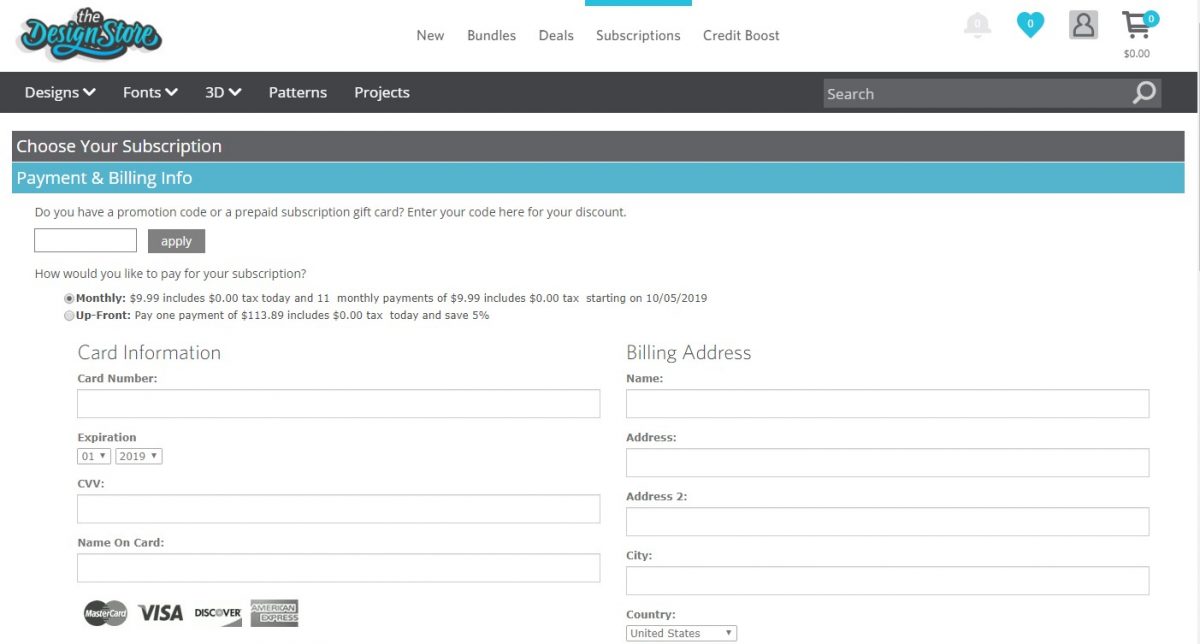Expand the Designs dropdown menu
The height and width of the screenshot is (644, 1200).
click(60, 92)
